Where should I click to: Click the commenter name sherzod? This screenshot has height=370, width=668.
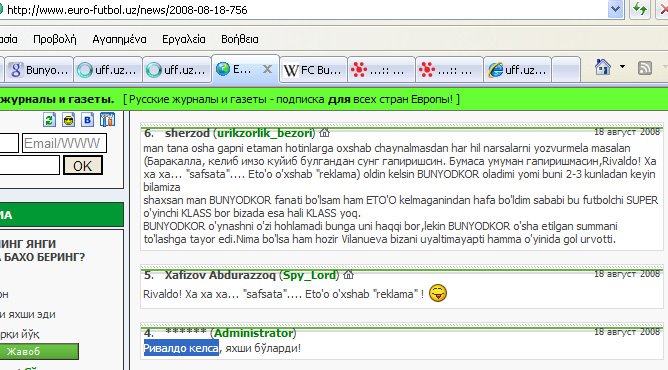tap(187, 133)
